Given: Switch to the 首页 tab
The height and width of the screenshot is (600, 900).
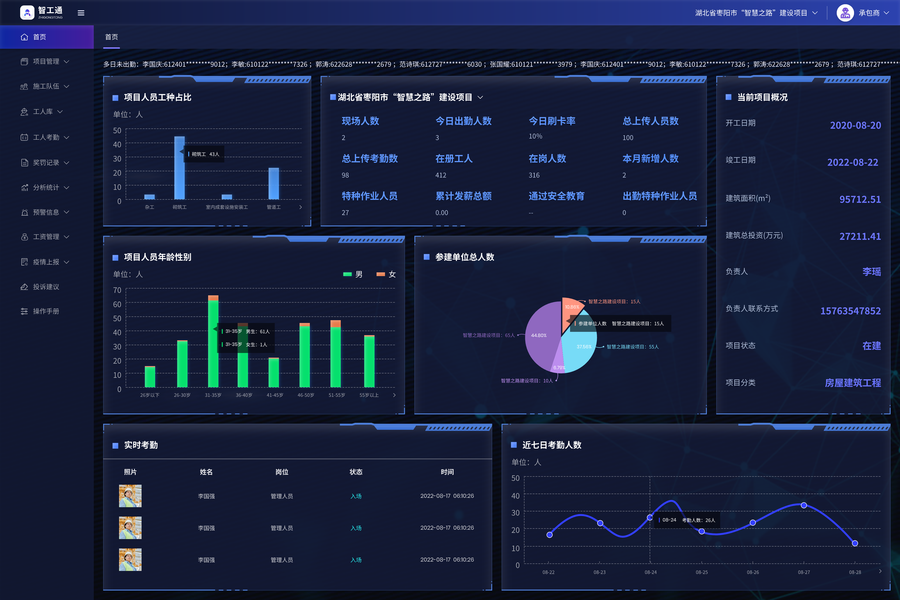Looking at the screenshot, I should [111, 37].
